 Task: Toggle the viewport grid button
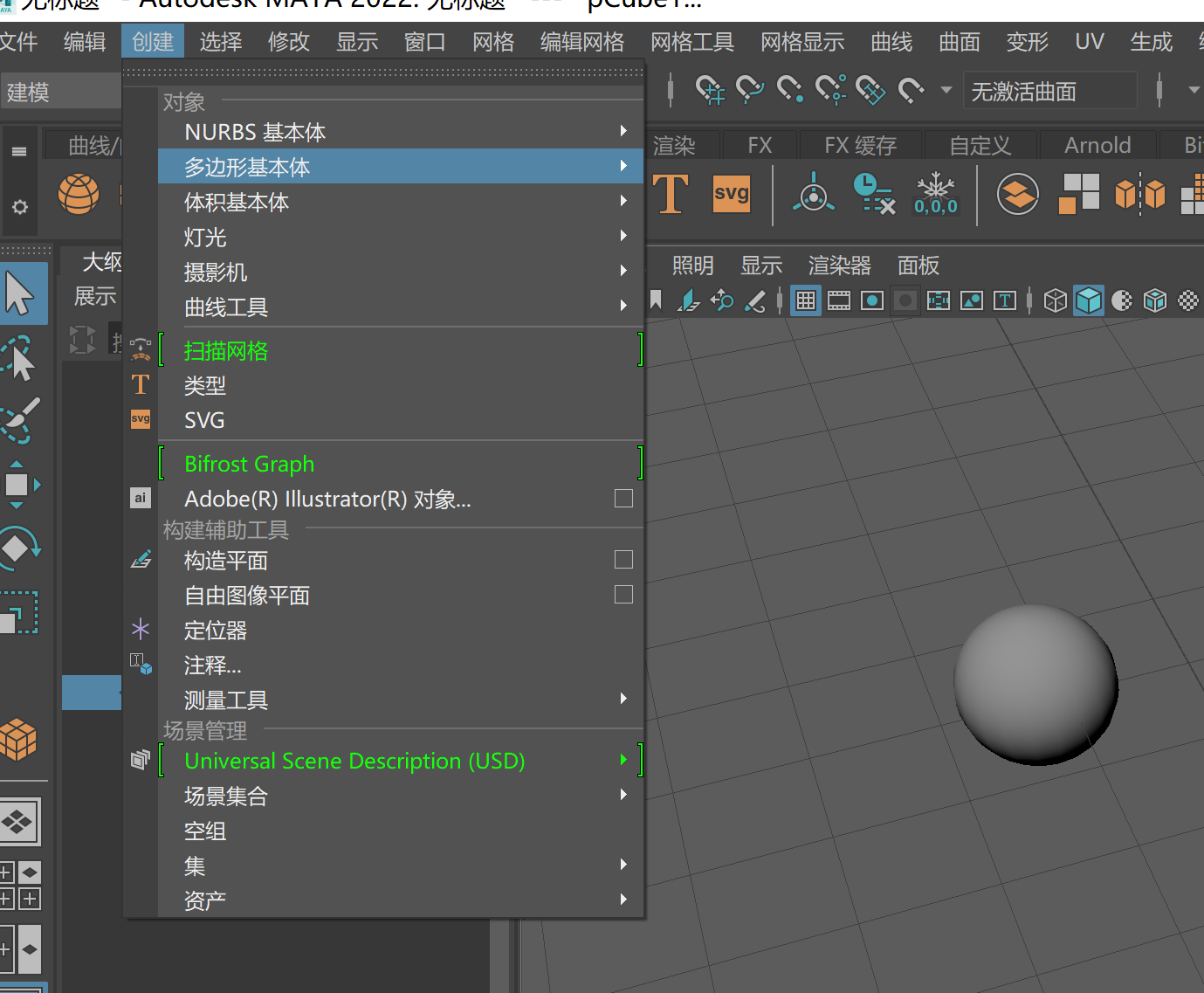pyautogui.click(x=806, y=301)
